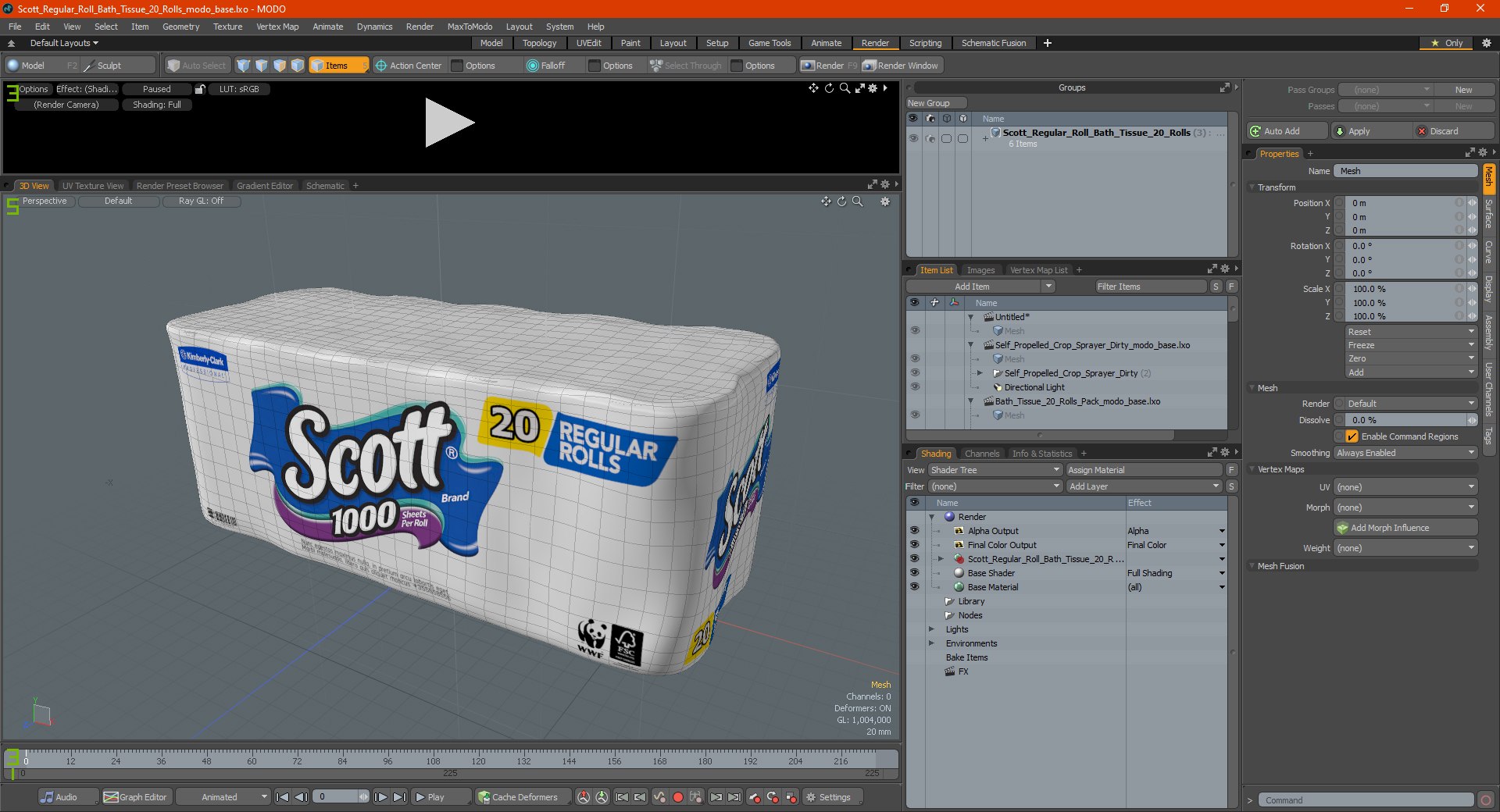This screenshot has width=1500, height=812.
Task: Click the red record keyframe button
Action: tap(678, 797)
